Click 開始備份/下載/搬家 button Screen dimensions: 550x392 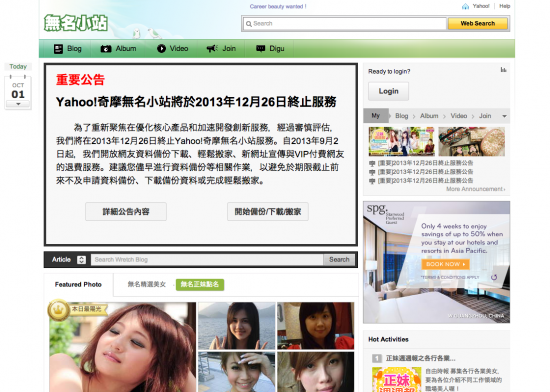coord(268,211)
